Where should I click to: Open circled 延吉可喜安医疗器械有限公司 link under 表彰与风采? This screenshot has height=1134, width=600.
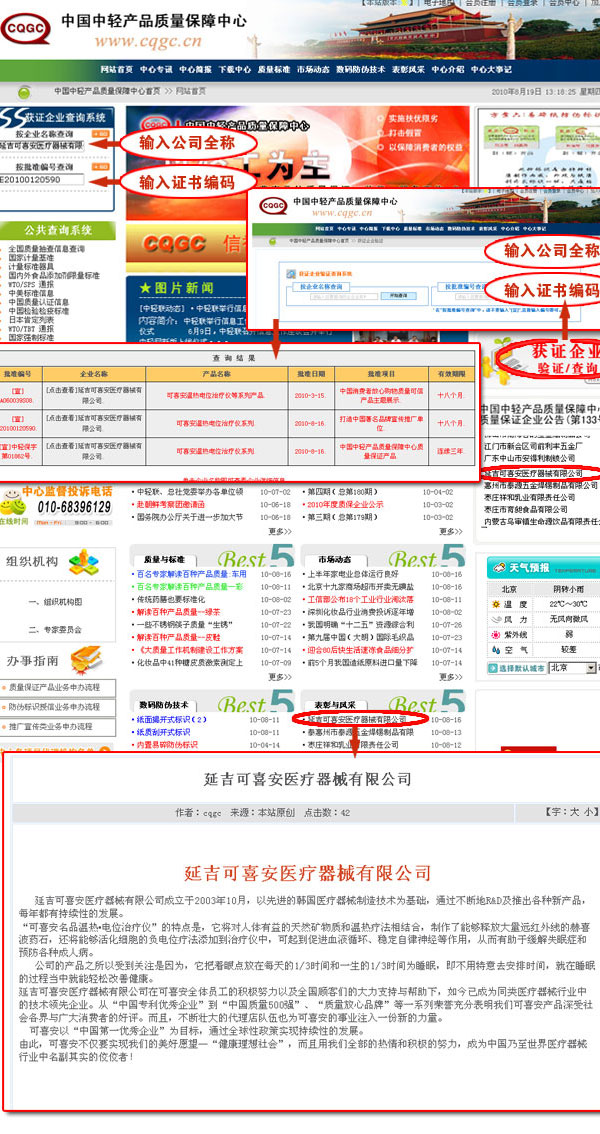click(x=358, y=720)
